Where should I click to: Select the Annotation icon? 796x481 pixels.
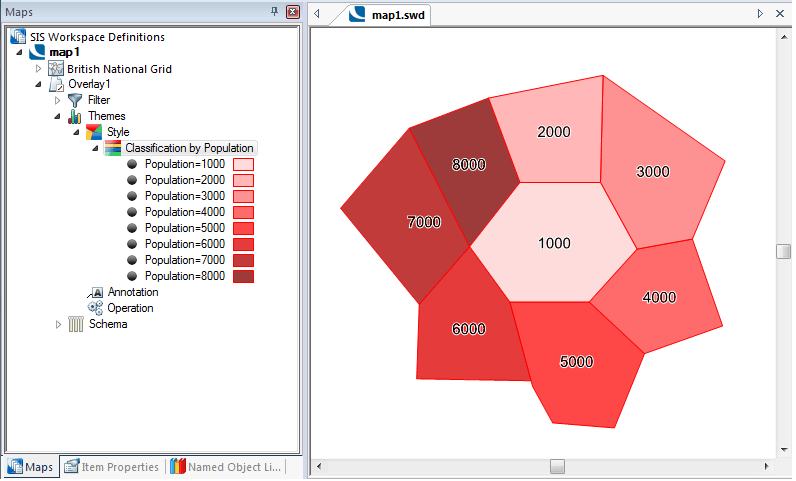[97, 292]
